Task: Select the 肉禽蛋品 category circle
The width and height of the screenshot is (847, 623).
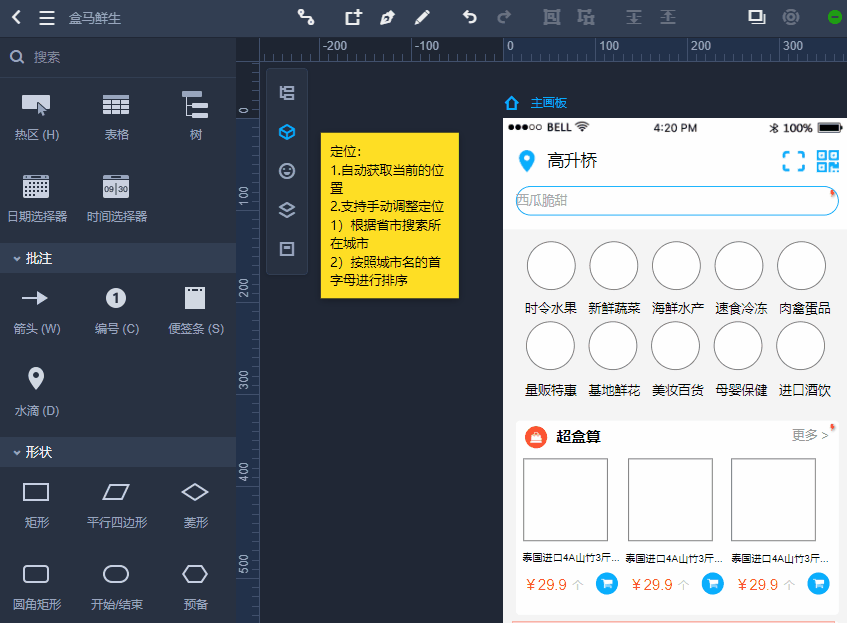Action: coord(802,266)
